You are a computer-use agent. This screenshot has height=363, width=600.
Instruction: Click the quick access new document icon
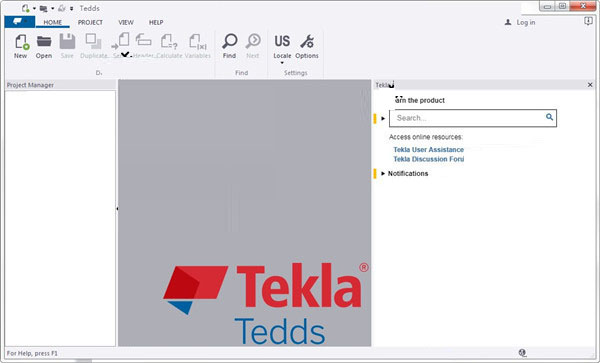tap(26, 8)
